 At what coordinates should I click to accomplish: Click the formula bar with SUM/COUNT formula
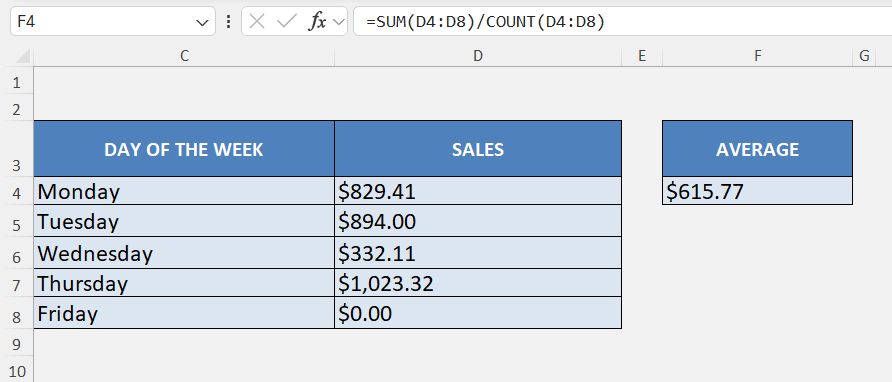[622, 22]
